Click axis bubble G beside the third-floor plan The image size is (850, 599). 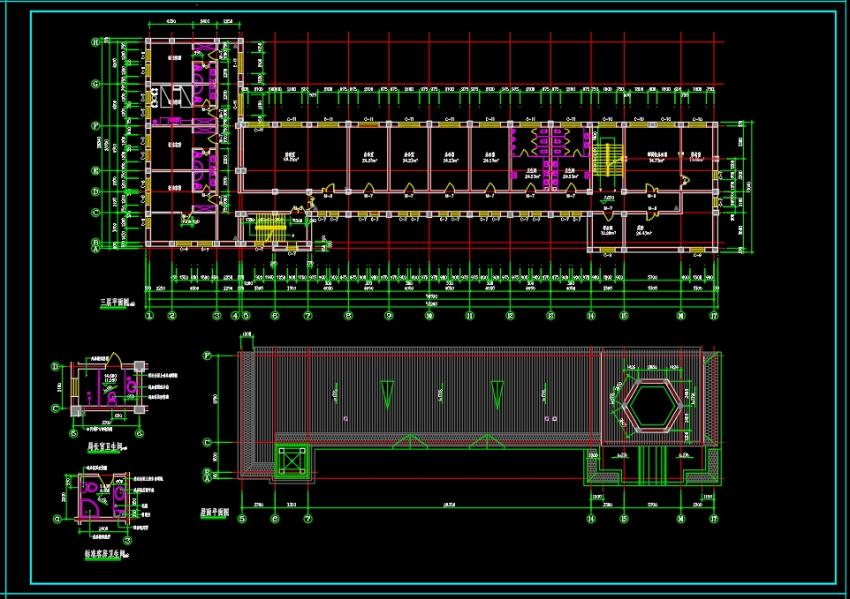point(96,84)
